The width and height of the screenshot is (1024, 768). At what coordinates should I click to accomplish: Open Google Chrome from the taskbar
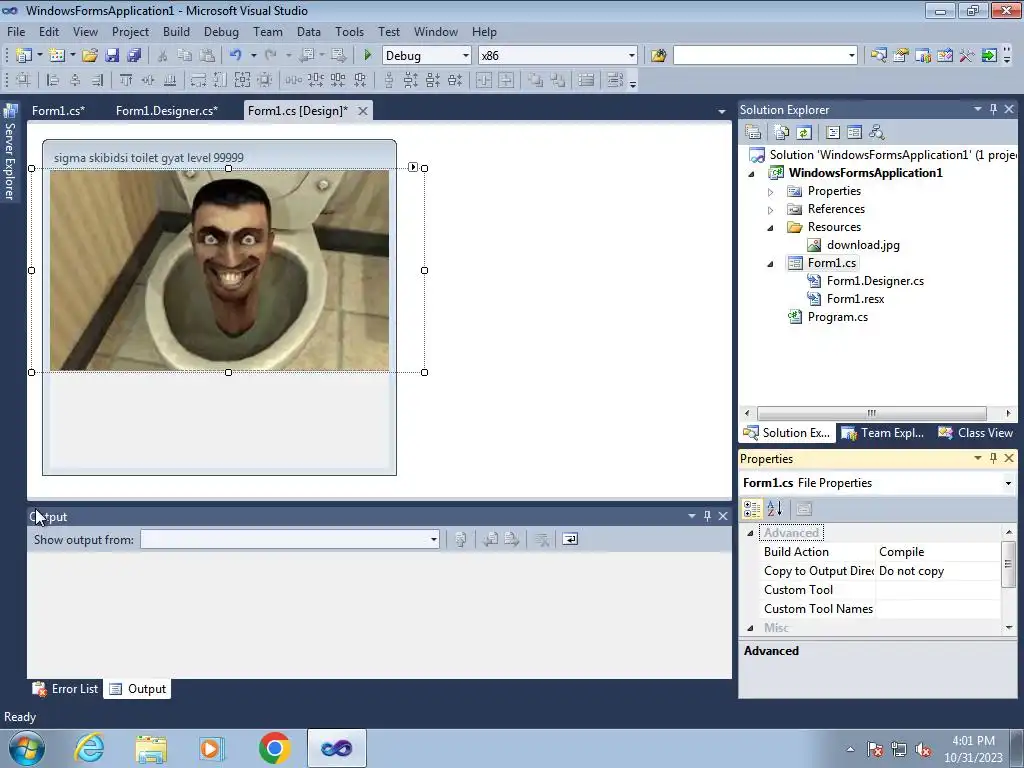coord(274,748)
